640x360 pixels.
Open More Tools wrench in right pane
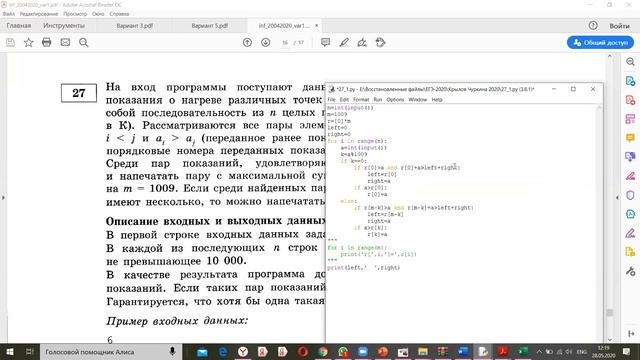(x=630, y=271)
